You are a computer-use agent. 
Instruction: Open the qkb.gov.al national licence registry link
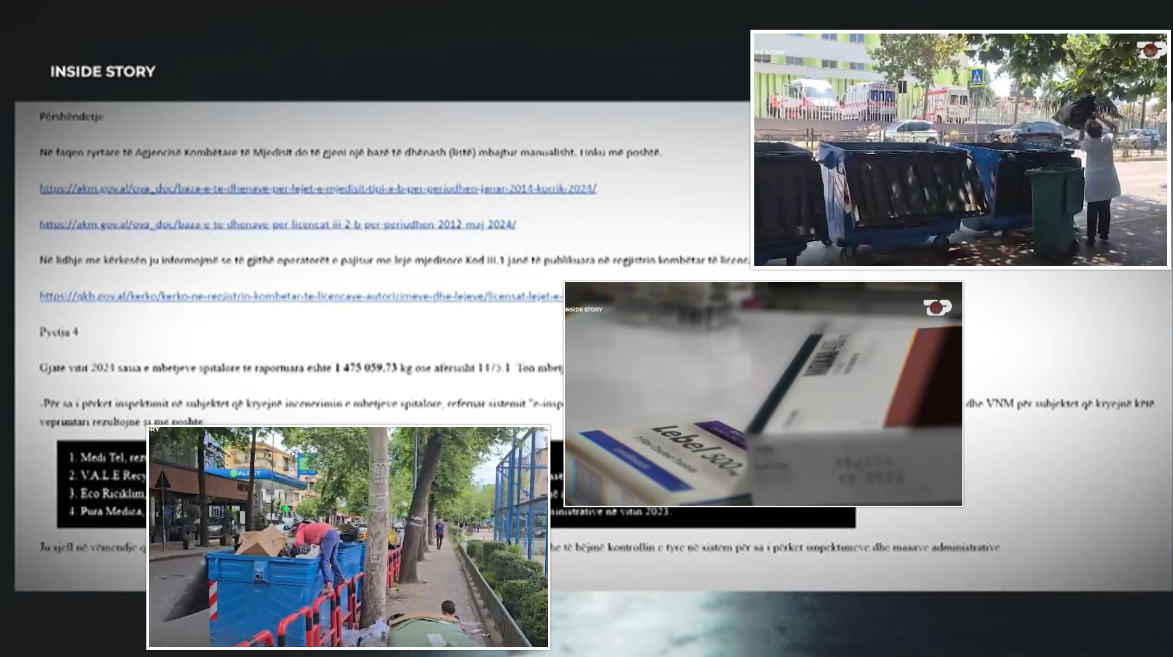(300, 296)
